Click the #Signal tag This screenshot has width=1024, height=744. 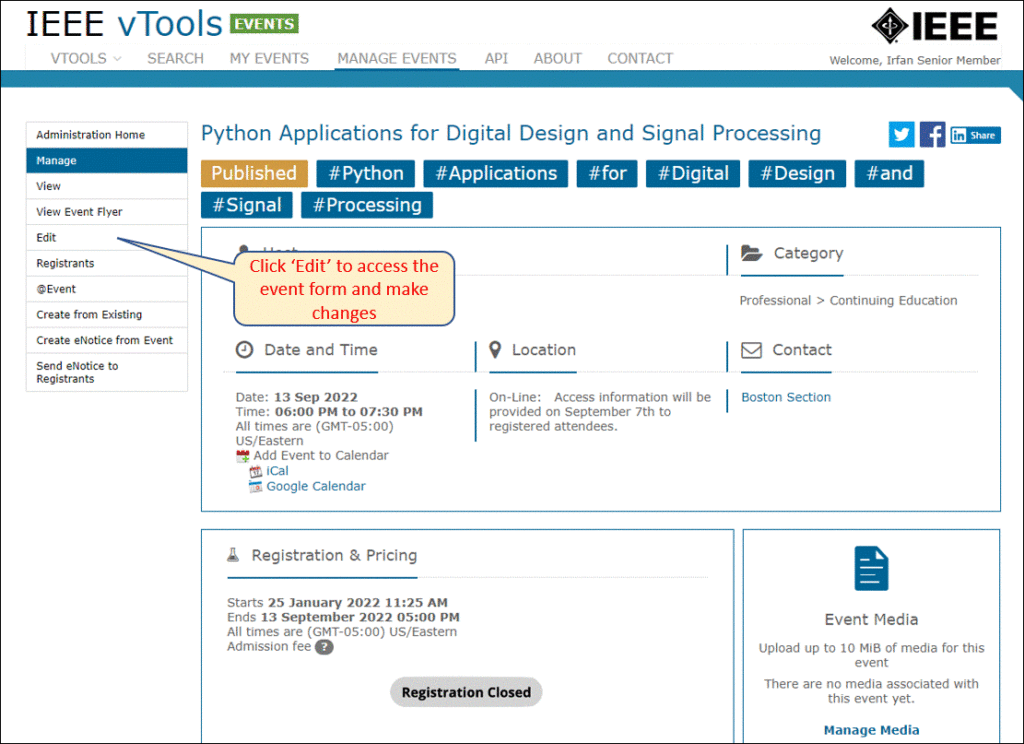pos(247,205)
